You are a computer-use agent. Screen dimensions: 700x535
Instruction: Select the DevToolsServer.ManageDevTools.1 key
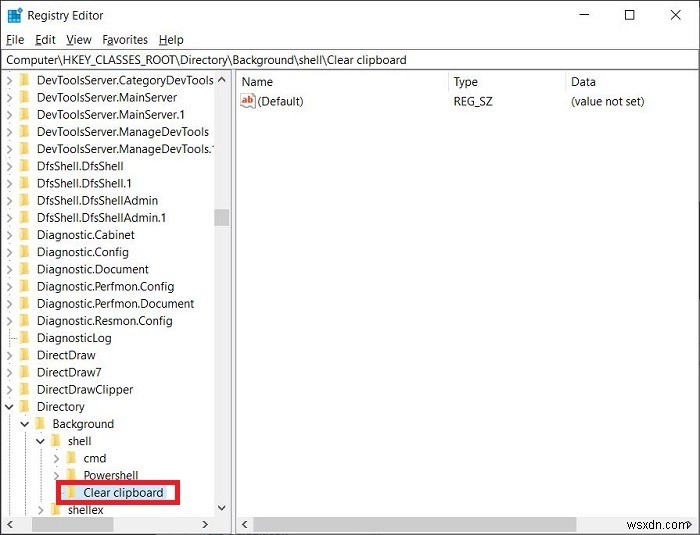point(125,149)
